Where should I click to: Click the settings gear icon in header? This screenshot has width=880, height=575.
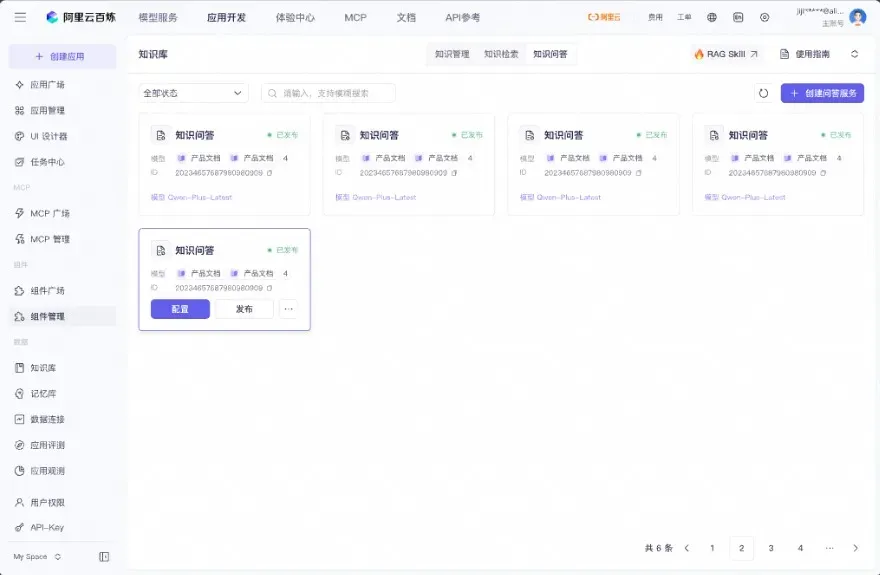click(764, 17)
